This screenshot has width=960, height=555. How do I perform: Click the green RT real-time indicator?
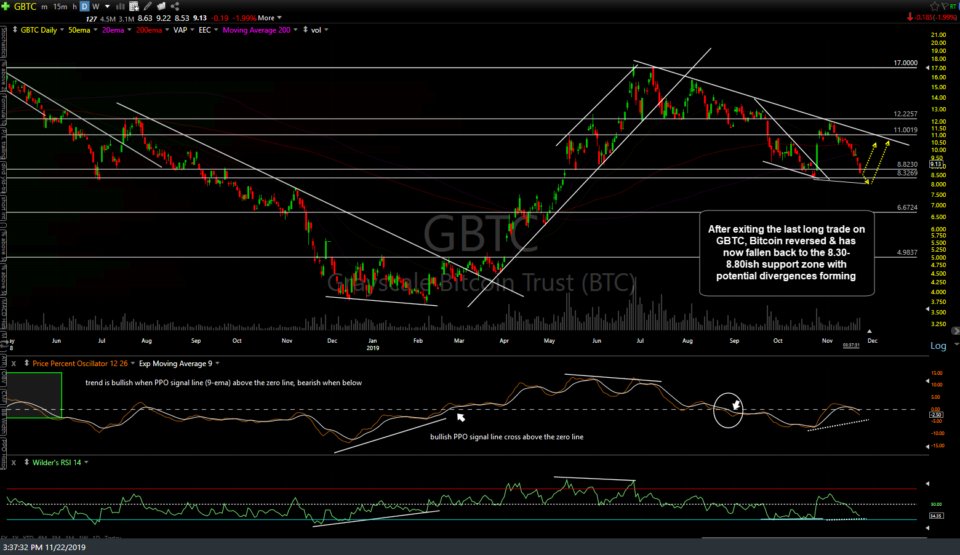click(x=953, y=6)
